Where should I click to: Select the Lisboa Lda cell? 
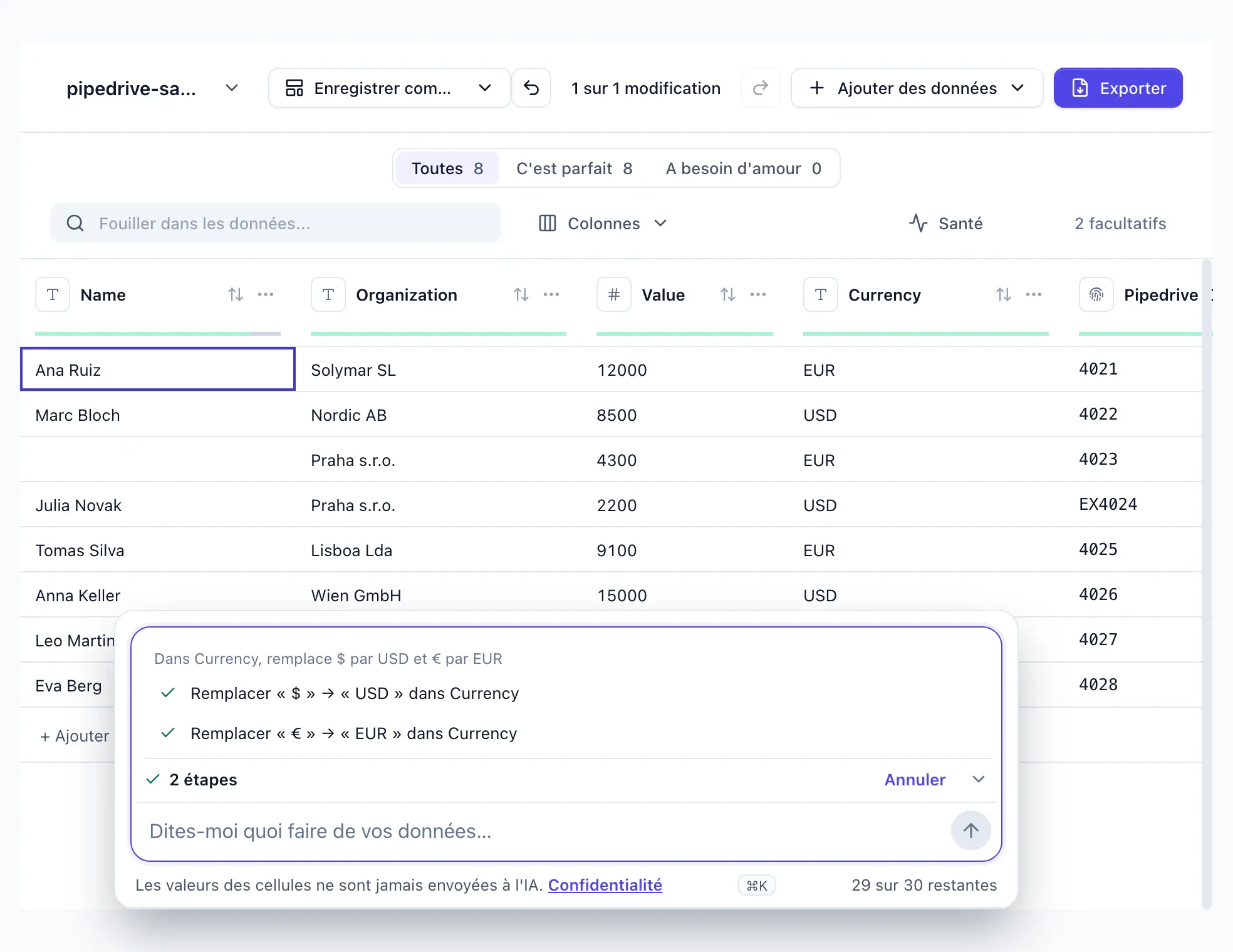pyautogui.click(x=439, y=550)
